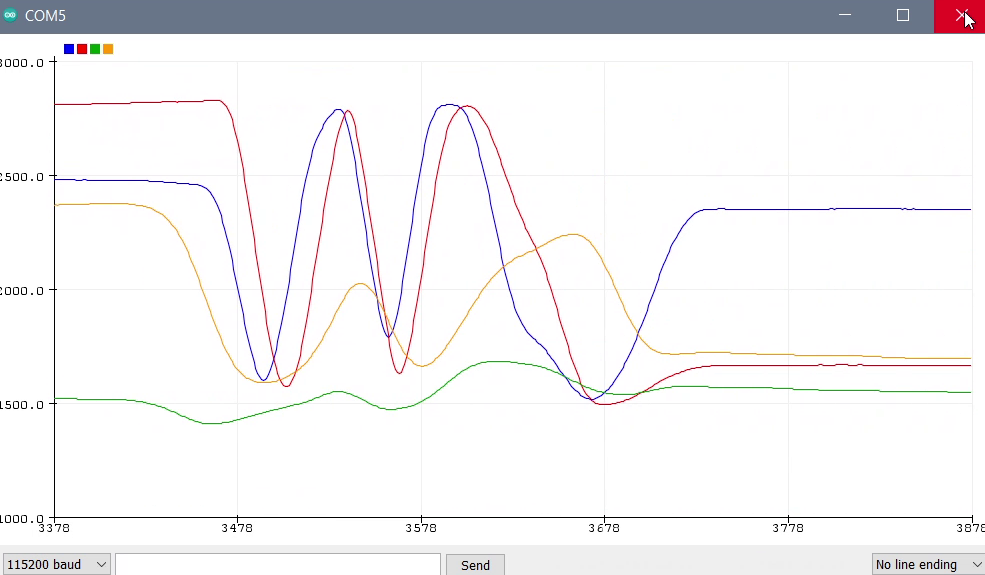985x575 pixels.
Task: Click the 2000.0 y-axis label
Action: coord(22,291)
